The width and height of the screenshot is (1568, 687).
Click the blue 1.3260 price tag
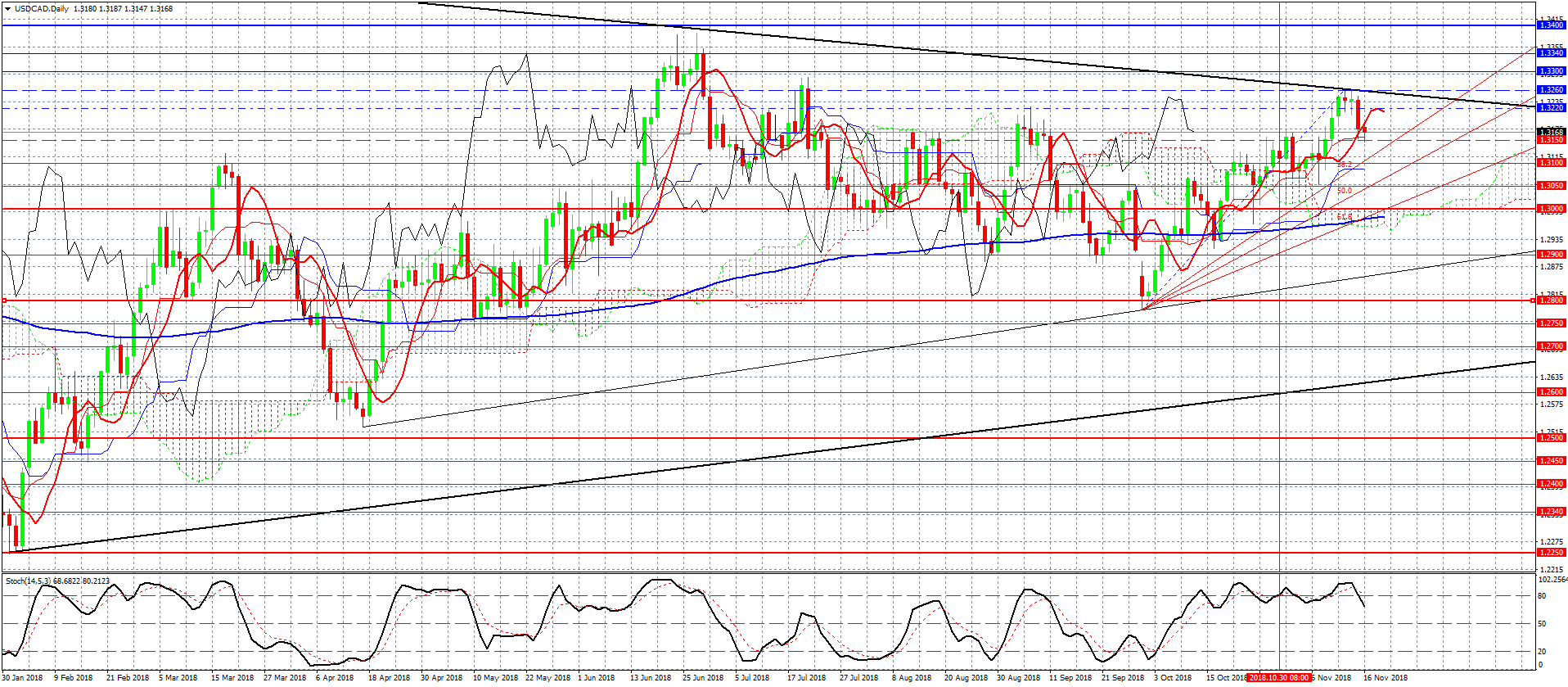point(1551,90)
